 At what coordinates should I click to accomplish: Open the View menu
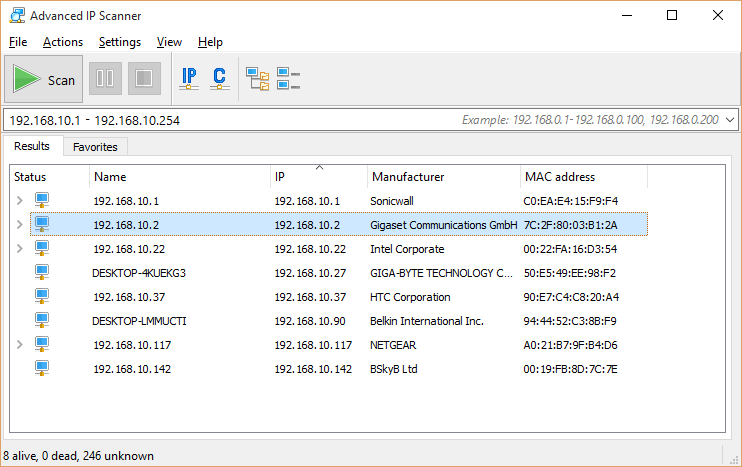[169, 42]
